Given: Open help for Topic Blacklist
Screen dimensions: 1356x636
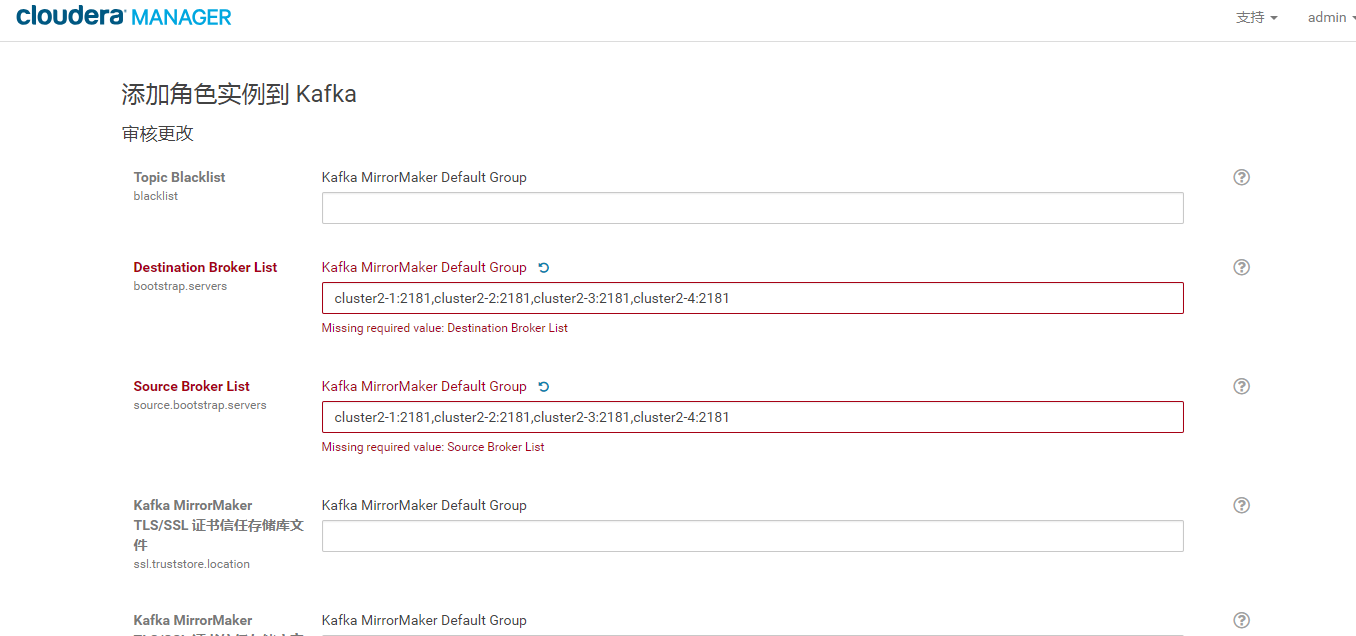Looking at the screenshot, I should (1242, 177).
